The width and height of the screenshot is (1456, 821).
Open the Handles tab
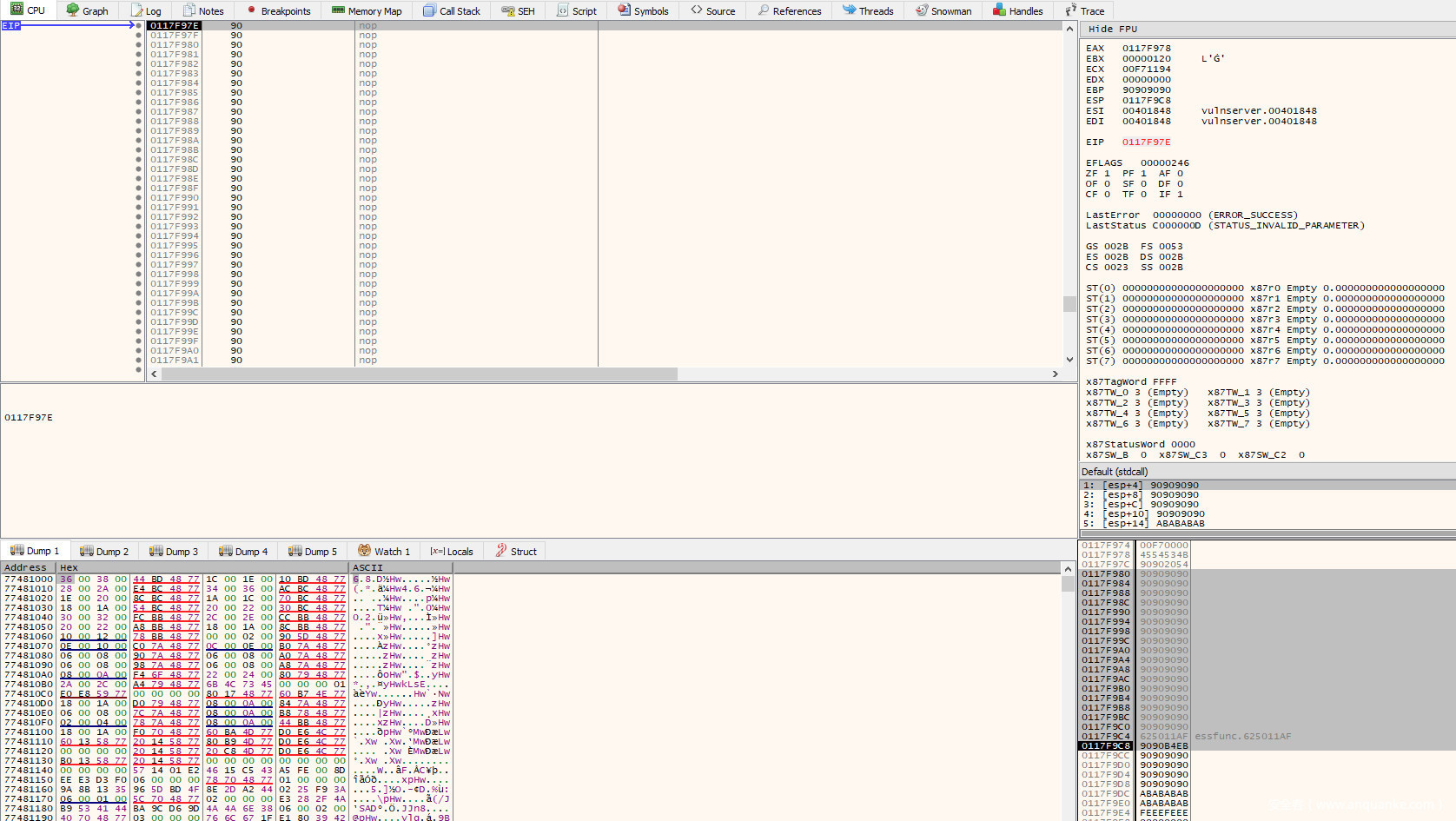1017,11
